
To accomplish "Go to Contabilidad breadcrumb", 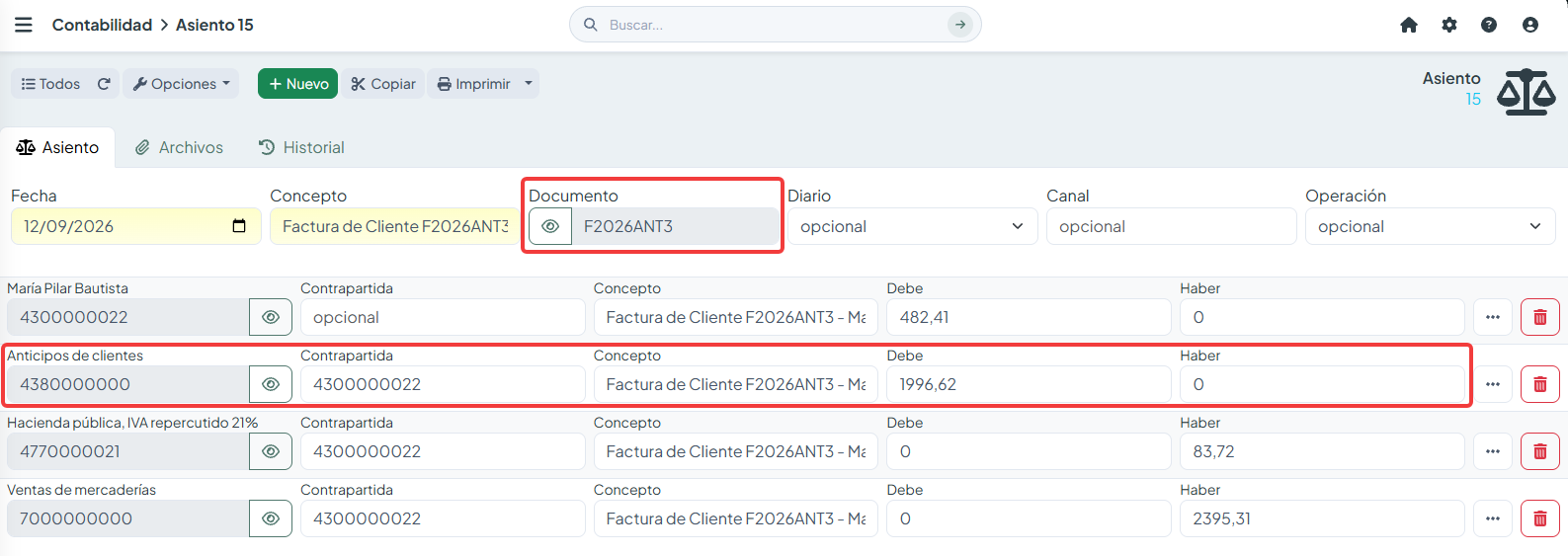I will click(x=102, y=25).
